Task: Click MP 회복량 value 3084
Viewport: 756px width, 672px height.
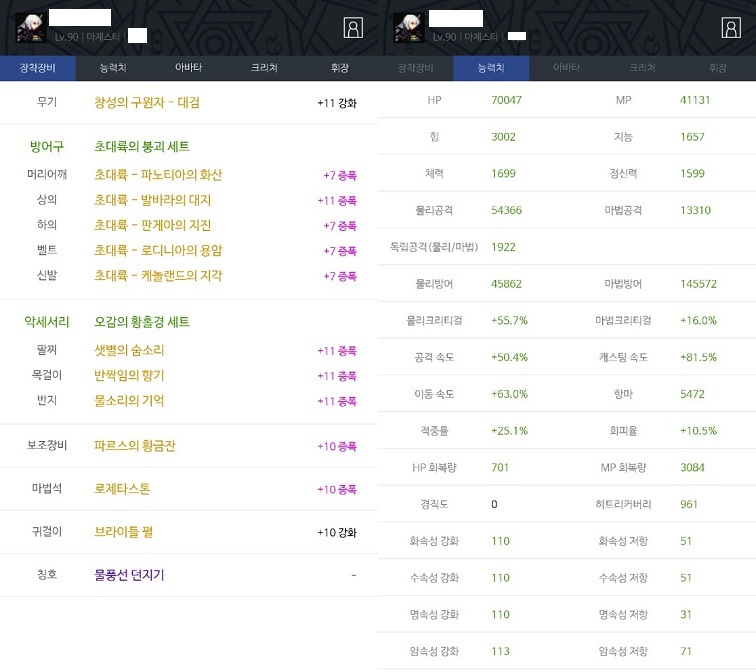Action: click(692, 467)
